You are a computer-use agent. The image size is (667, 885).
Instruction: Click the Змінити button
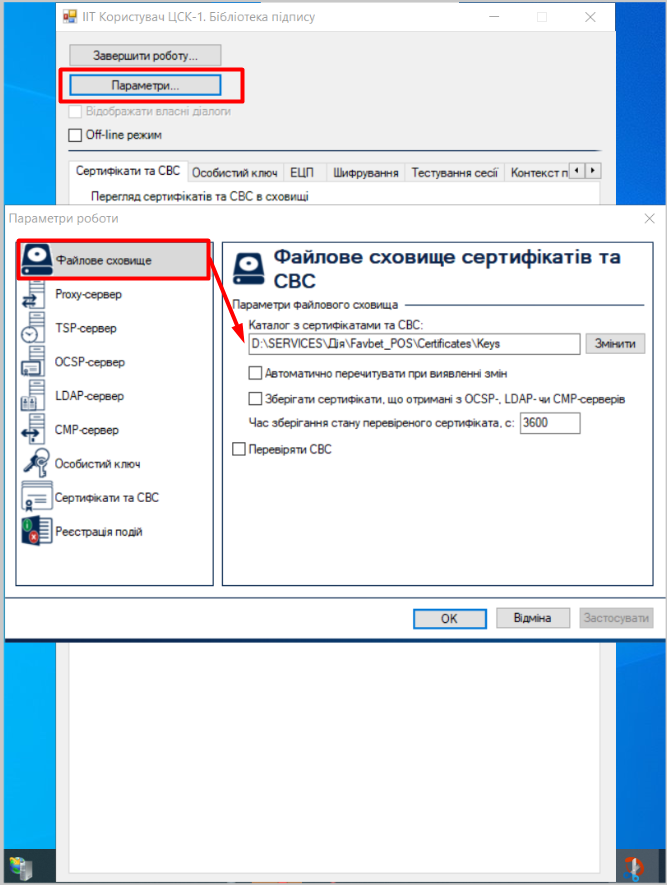pyautogui.click(x=615, y=344)
